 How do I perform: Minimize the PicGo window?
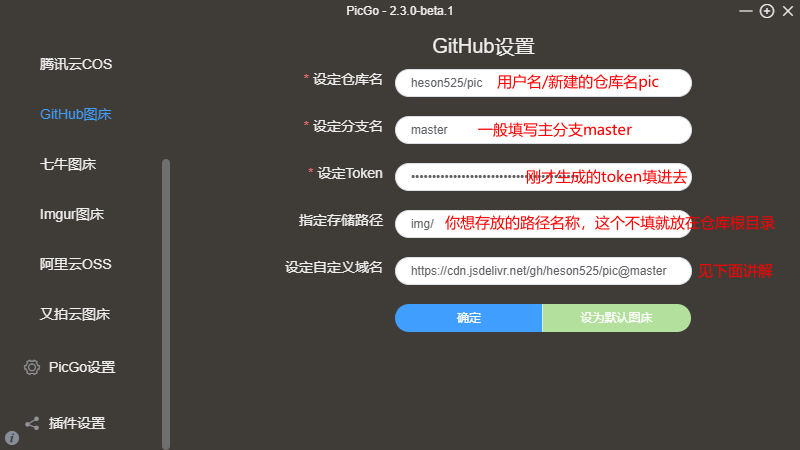click(745, 11)
